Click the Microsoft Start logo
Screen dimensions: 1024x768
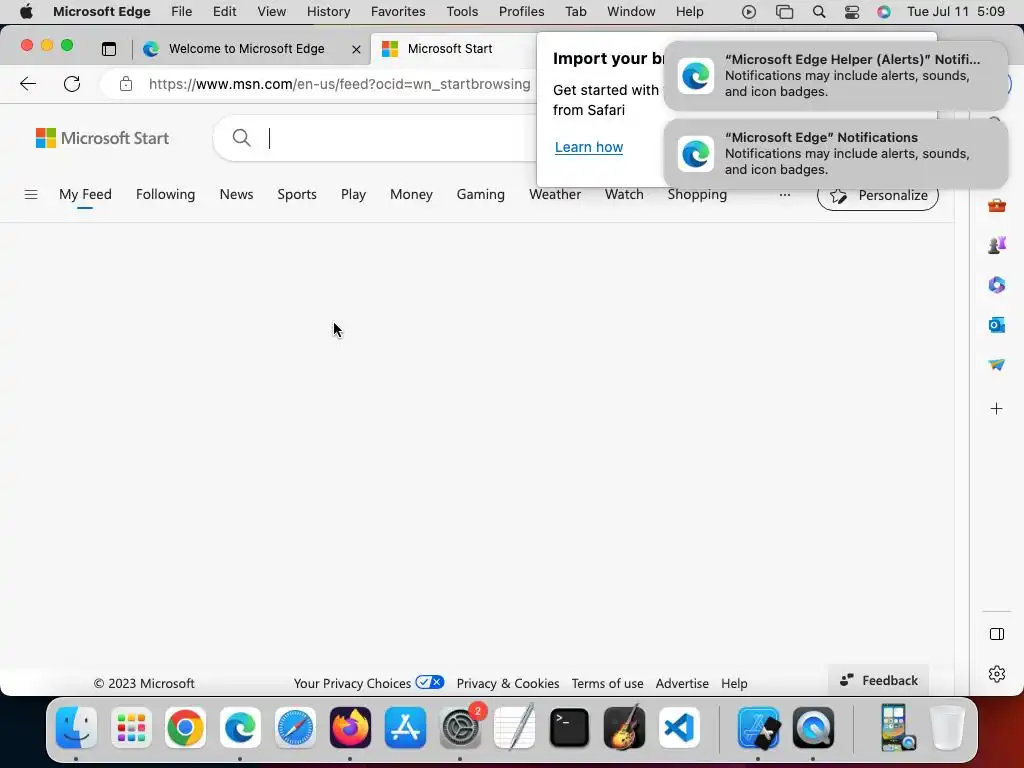[103, 138]
